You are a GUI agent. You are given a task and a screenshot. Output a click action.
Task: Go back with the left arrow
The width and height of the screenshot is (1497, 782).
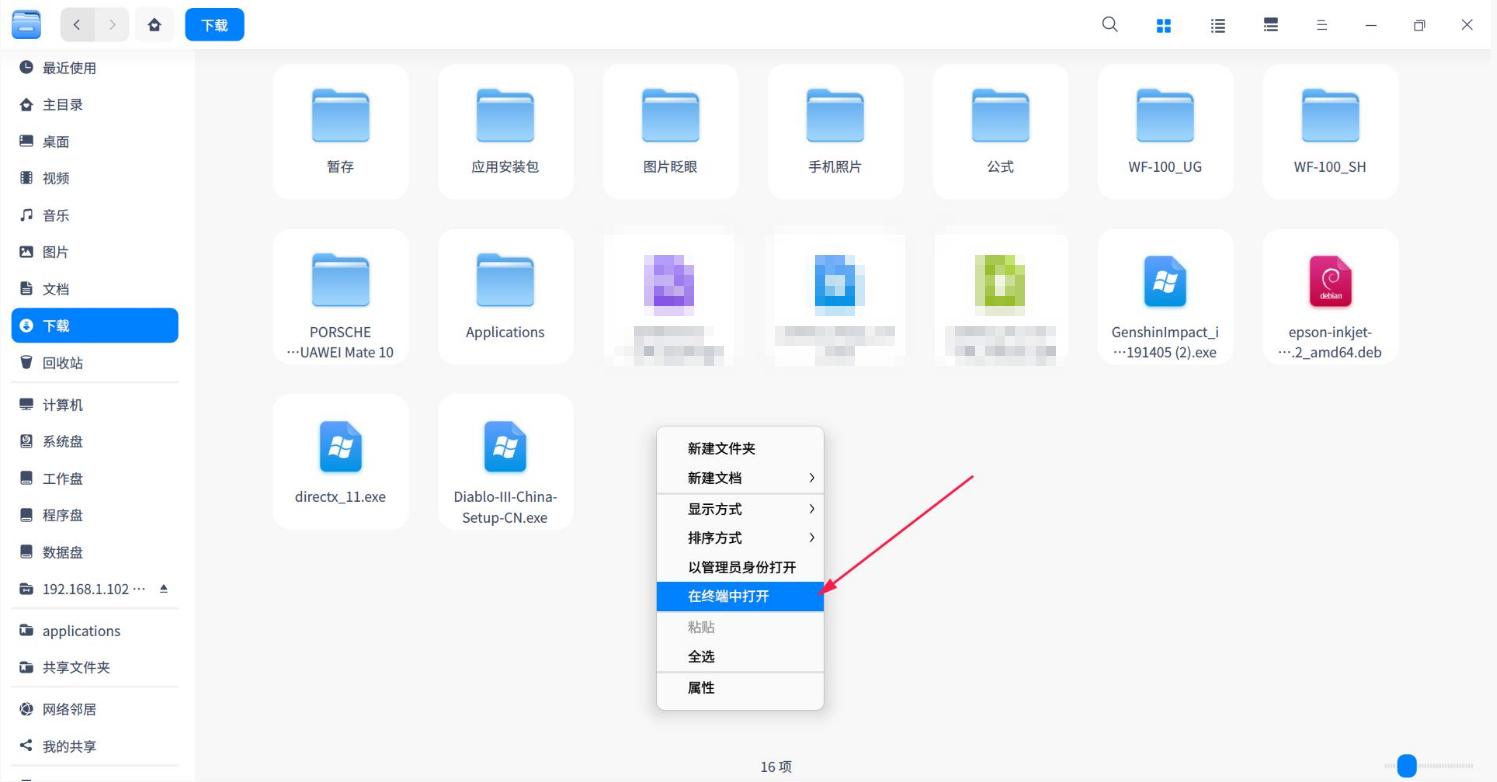tap(77, 25)
